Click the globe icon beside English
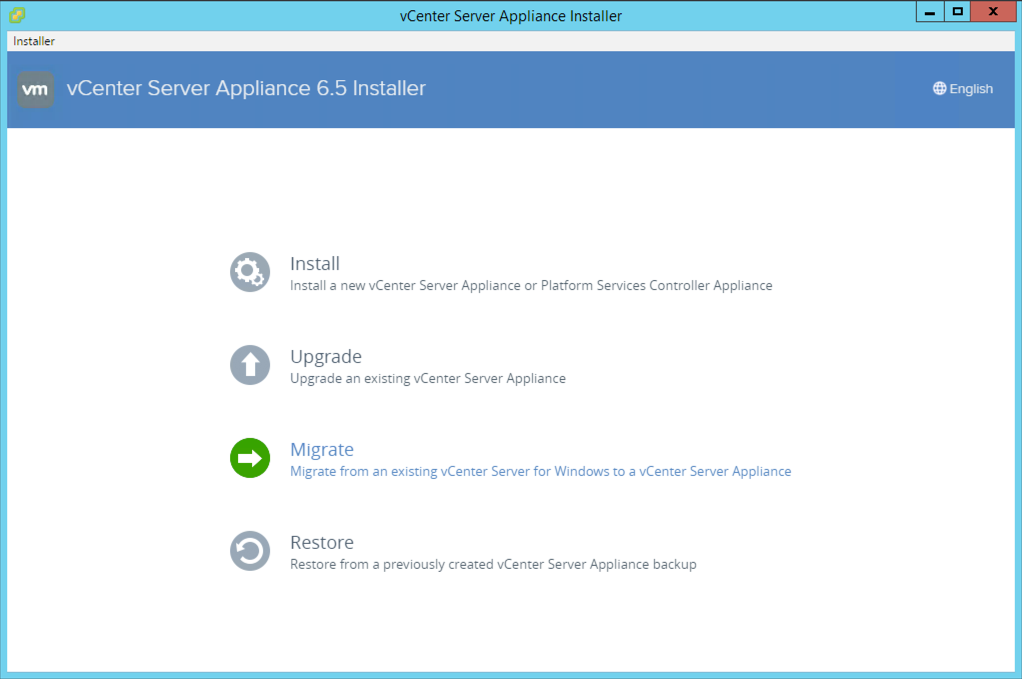 coord(939,89)
